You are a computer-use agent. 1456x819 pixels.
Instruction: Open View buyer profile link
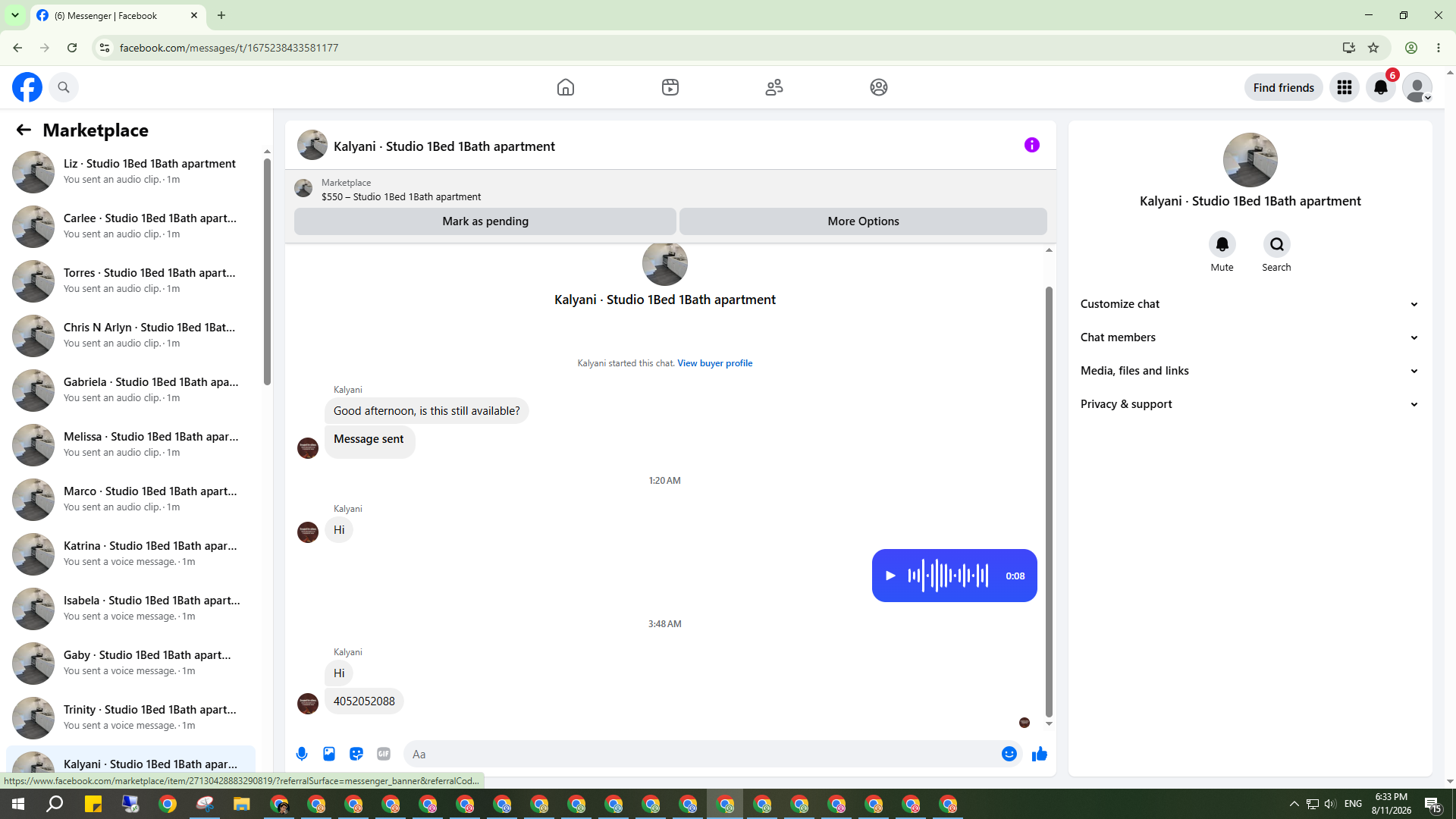(714, 363)
